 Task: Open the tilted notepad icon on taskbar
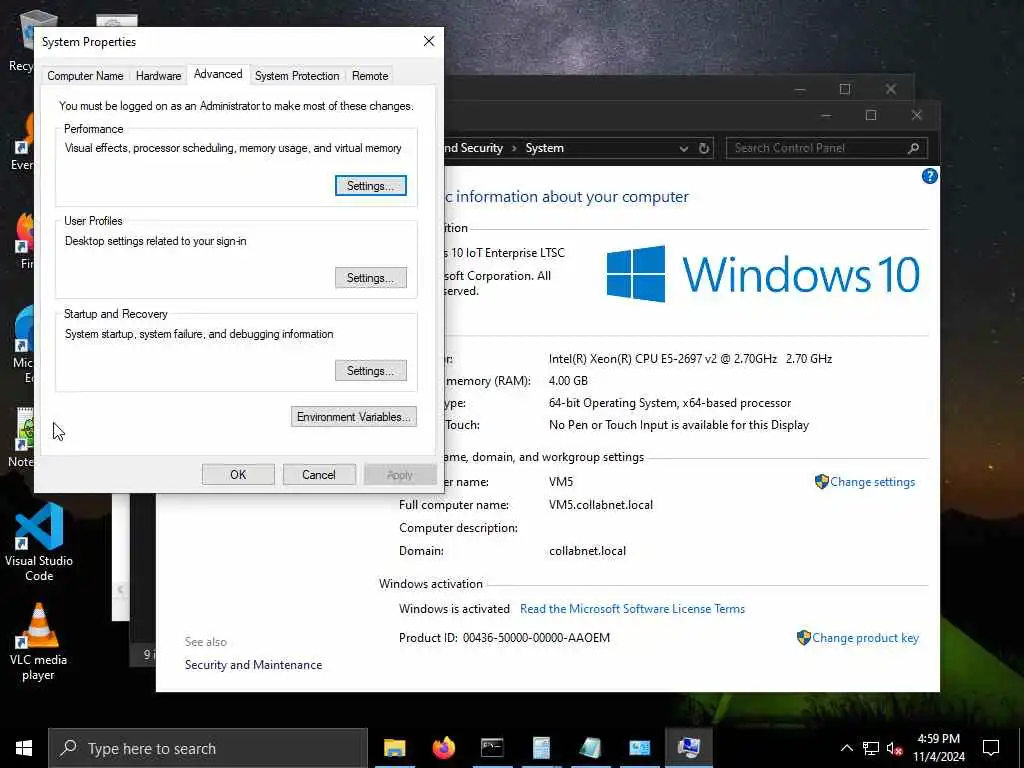pyautogui.click(x=590, y=748)
